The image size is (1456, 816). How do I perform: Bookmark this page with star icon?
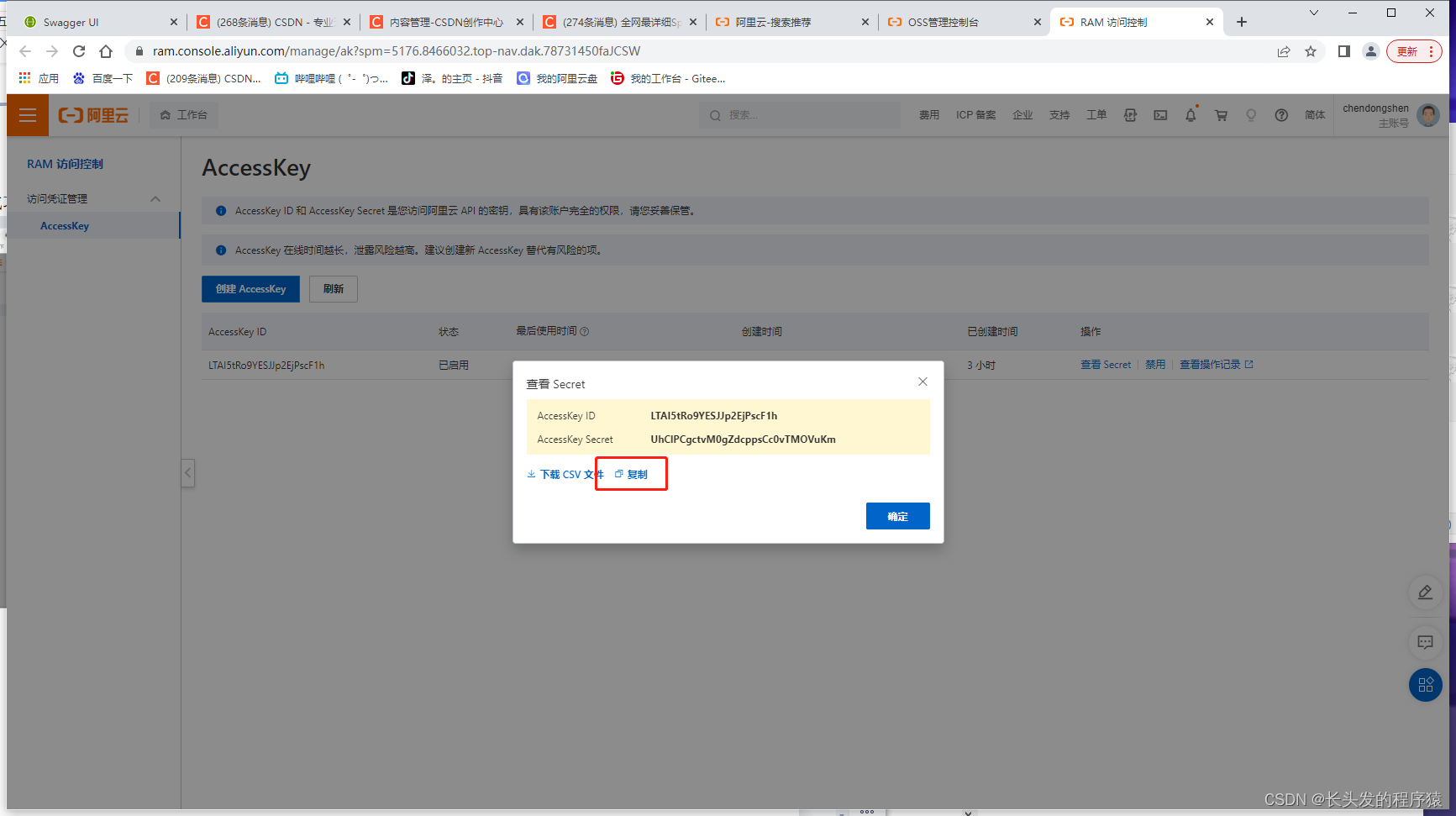[x=1311, y=51]
